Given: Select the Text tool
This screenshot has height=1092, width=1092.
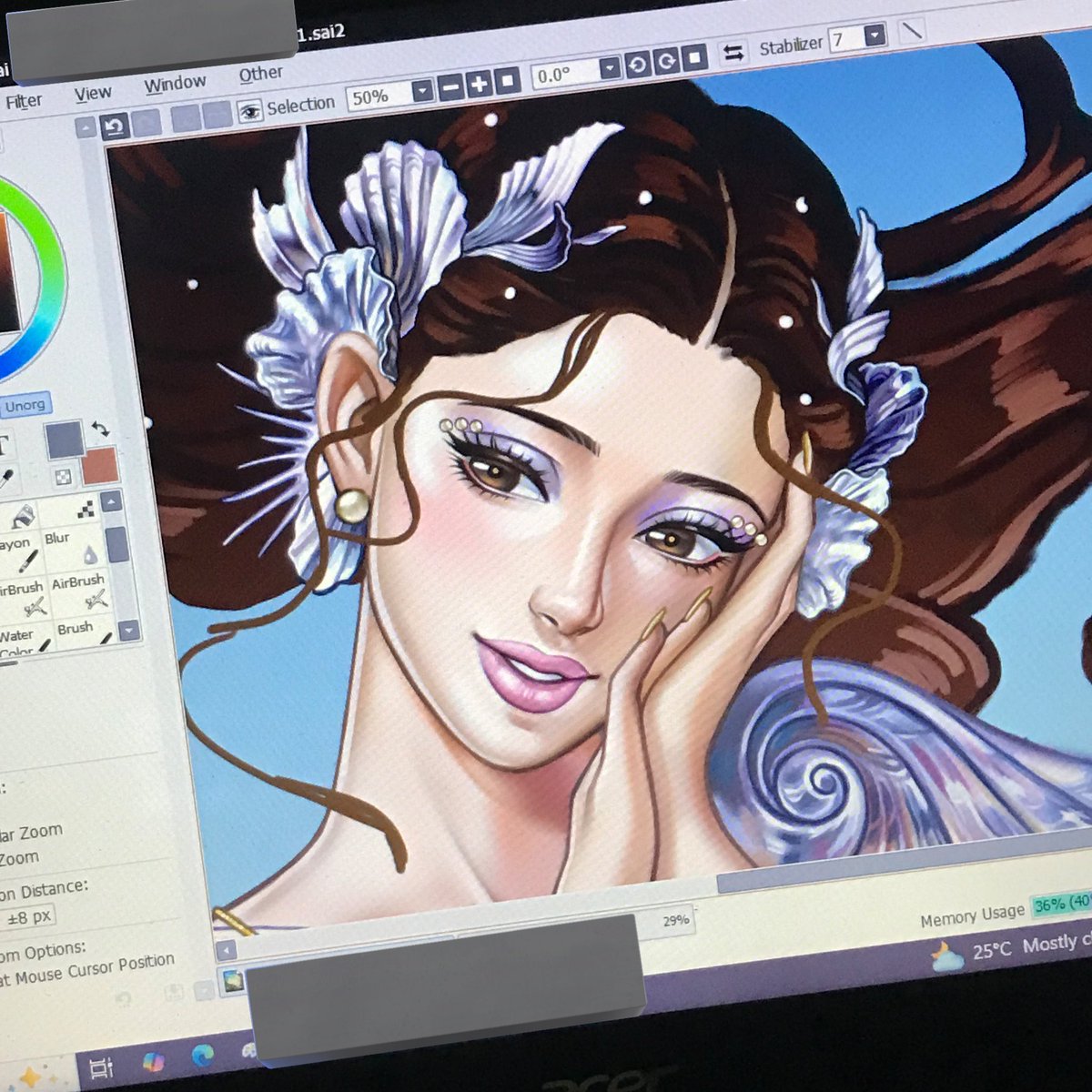Looking at the screenshot, I should 5,445.
